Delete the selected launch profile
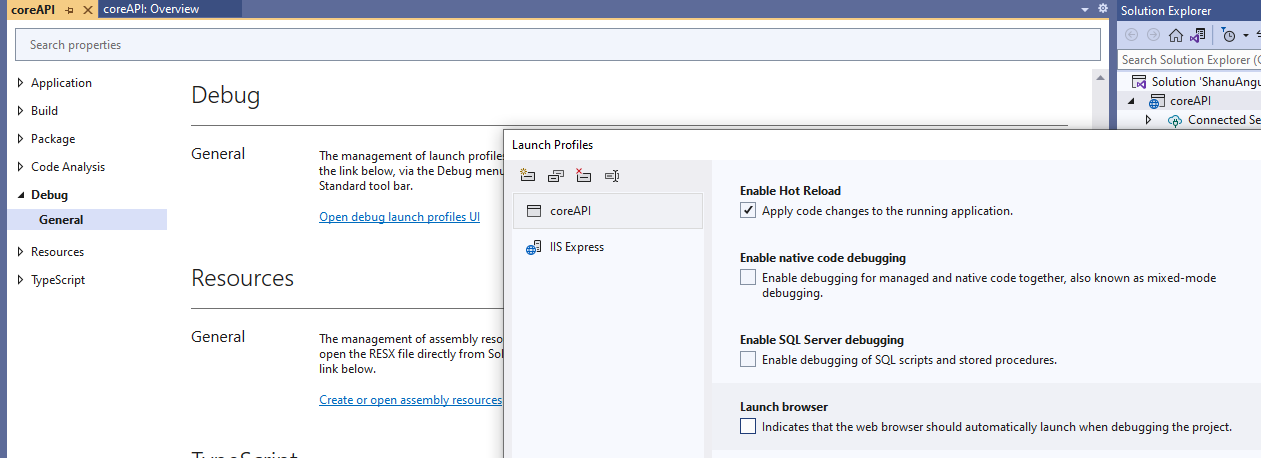 point(584,176)
